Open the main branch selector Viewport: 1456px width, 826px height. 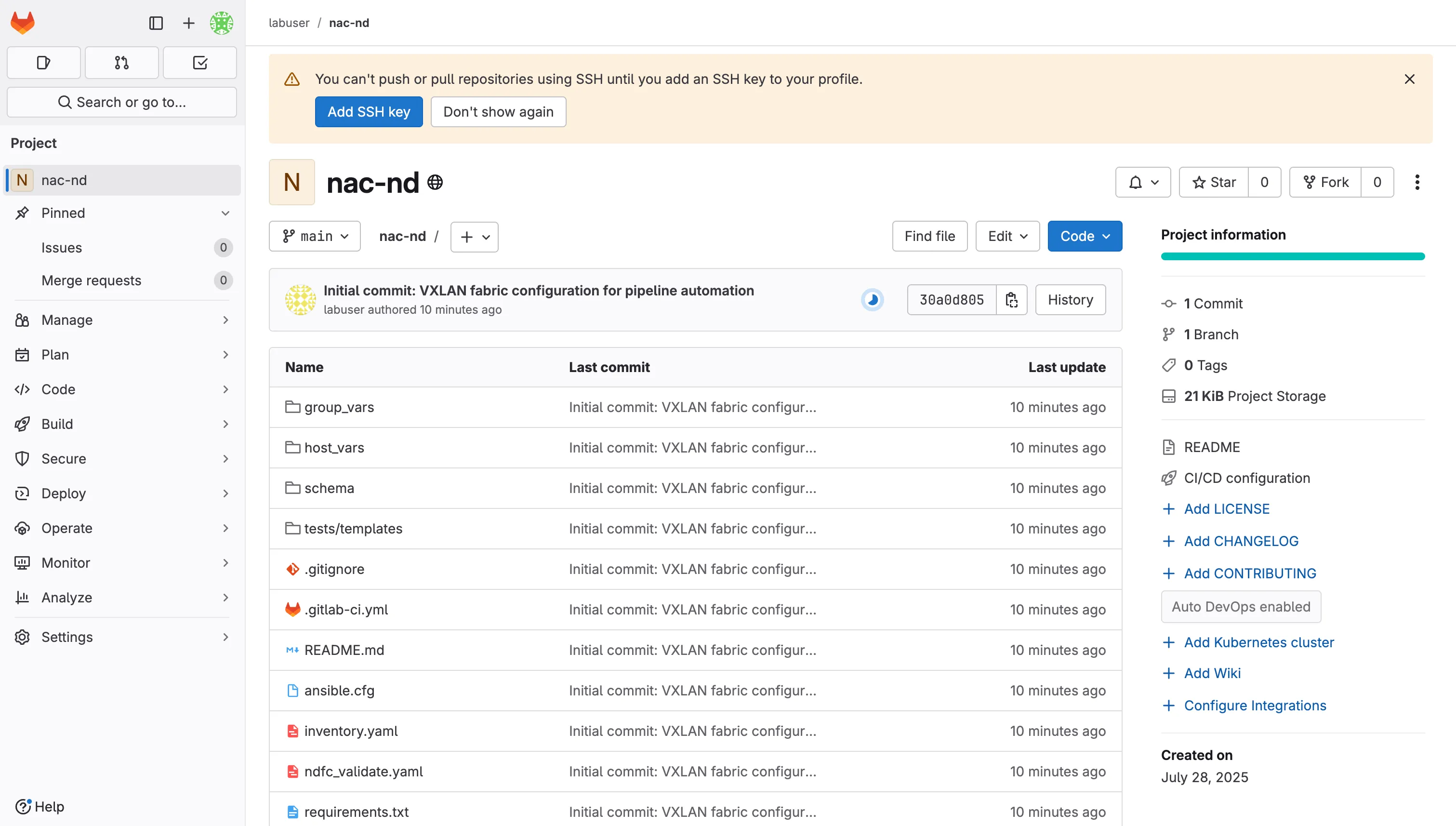point(314,236)
